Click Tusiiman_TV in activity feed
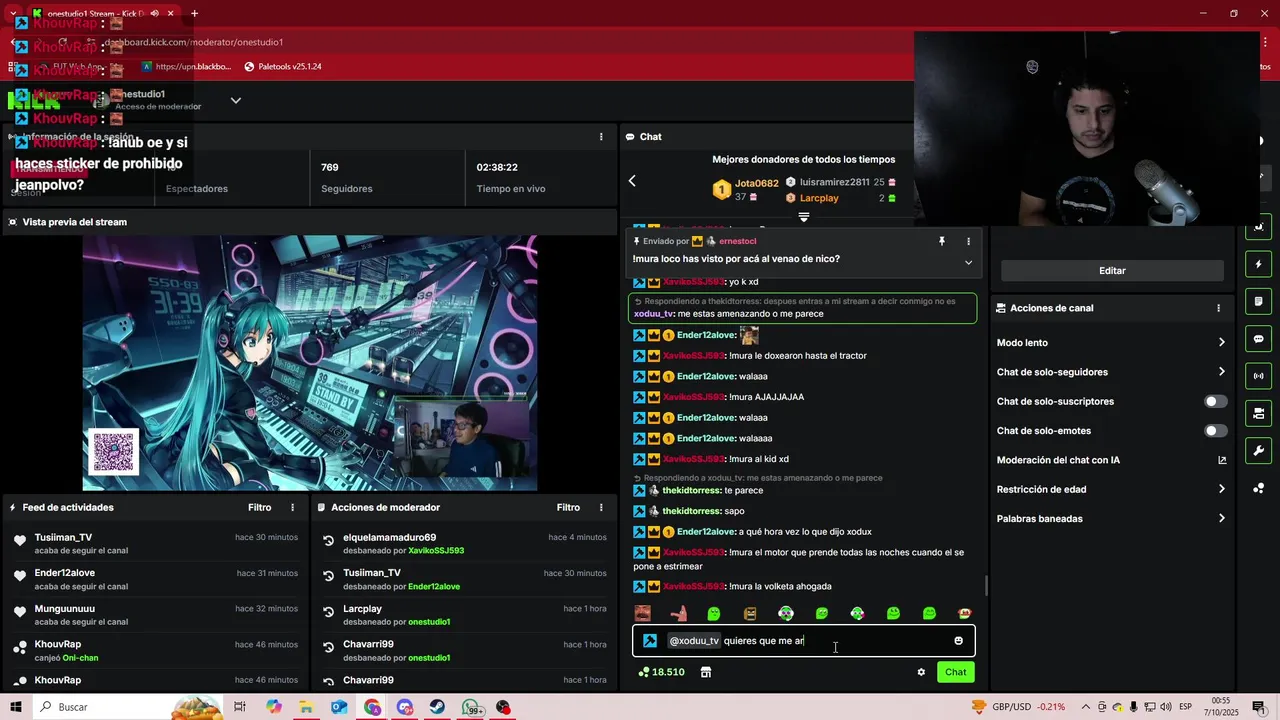This screenshot has height=720, width=1280. point(63,538)
